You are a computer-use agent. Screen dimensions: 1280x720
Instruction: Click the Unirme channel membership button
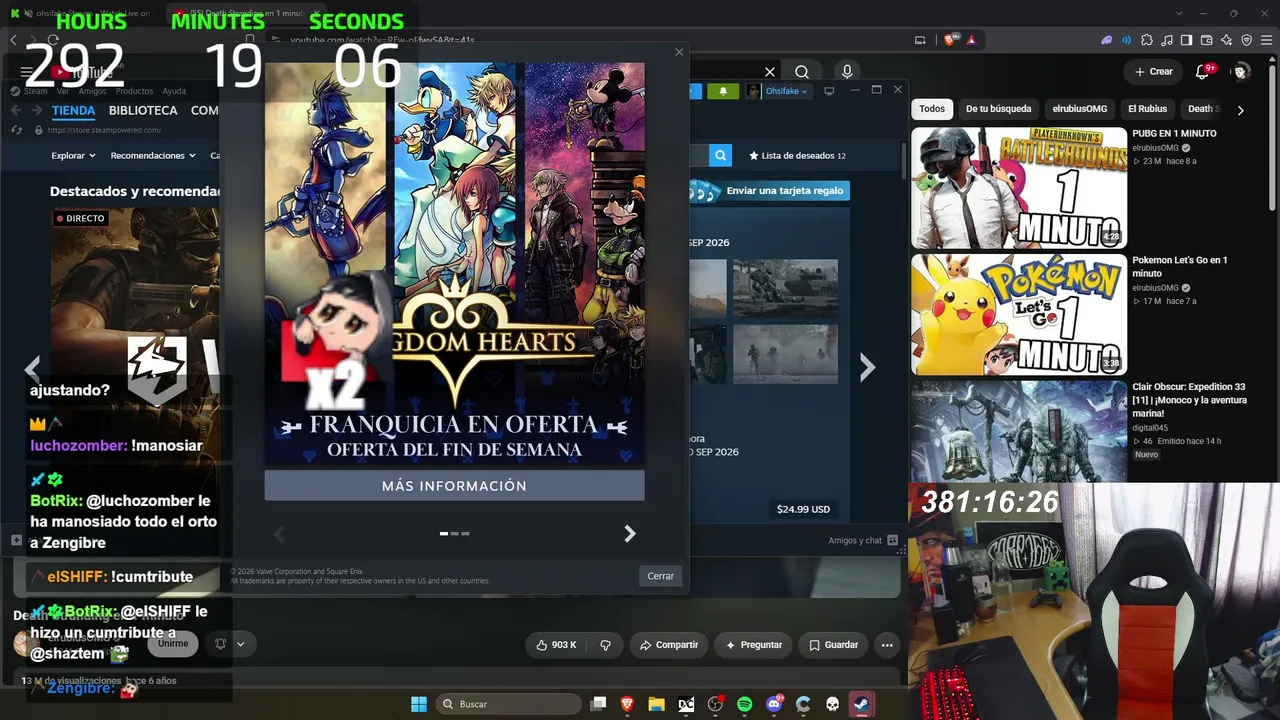click(x=173, y=644)
